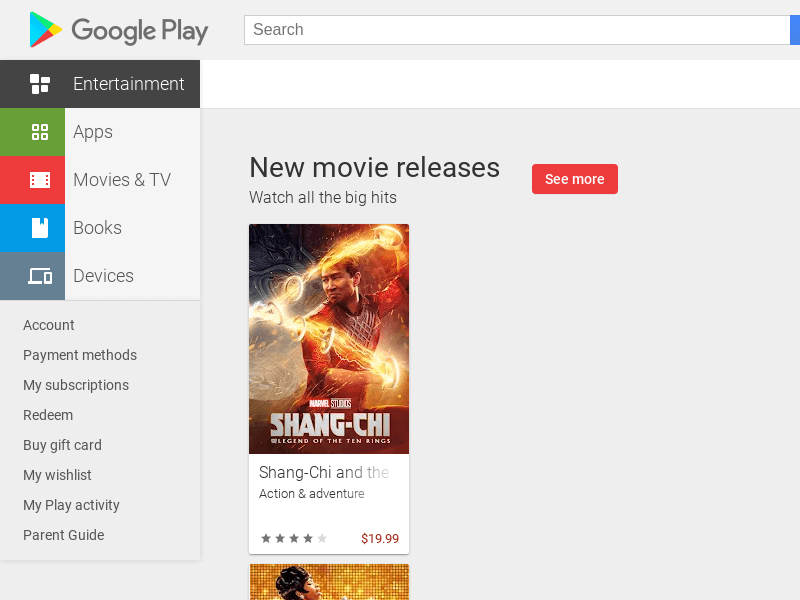Screen dimensions: 800x600
Task: Click the New movie releases heading
Action: pos(374,168)
